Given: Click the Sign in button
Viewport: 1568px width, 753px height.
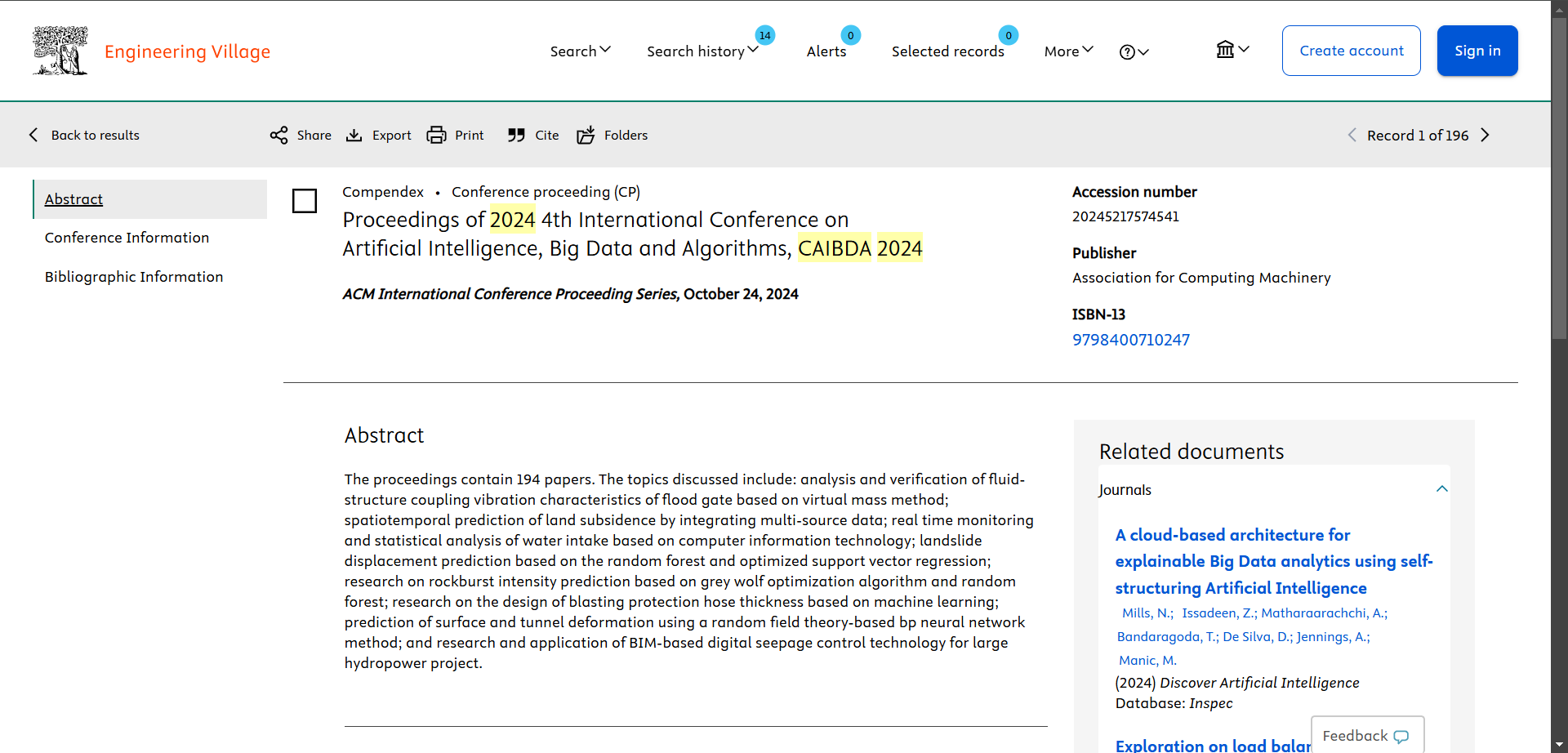Looking at the screenshot, I should (1477, 51).
